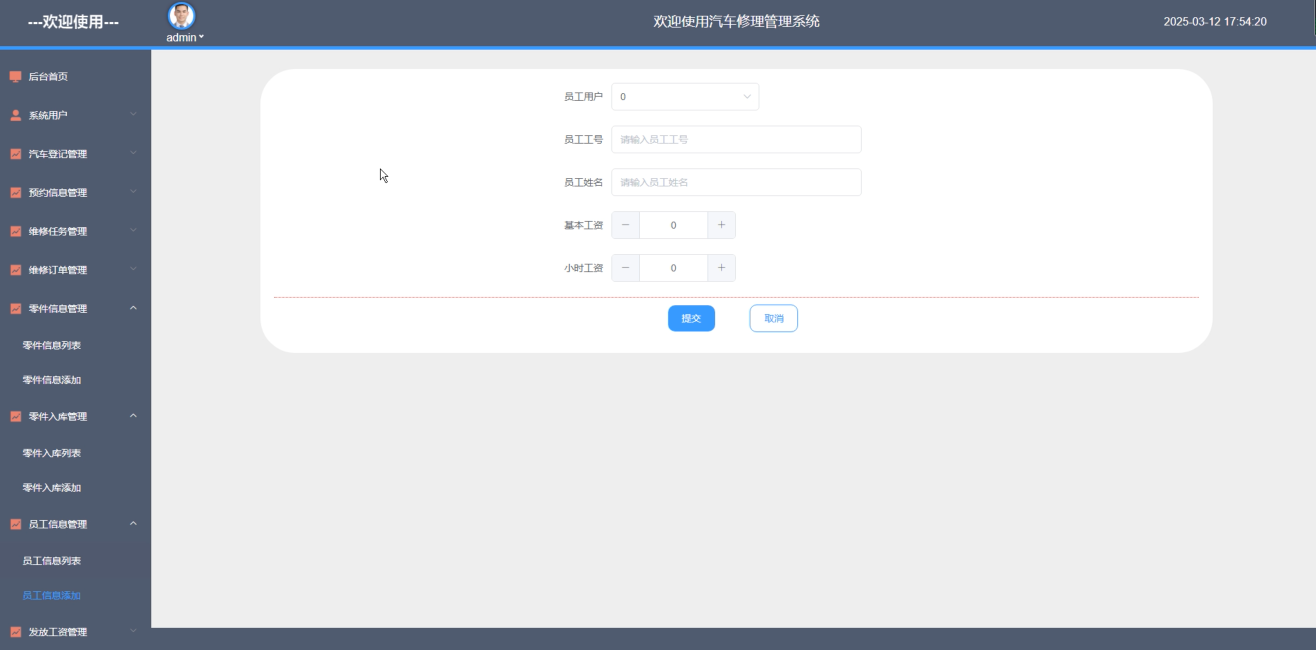Increase 基本工资 with plus button

[721, 225]
